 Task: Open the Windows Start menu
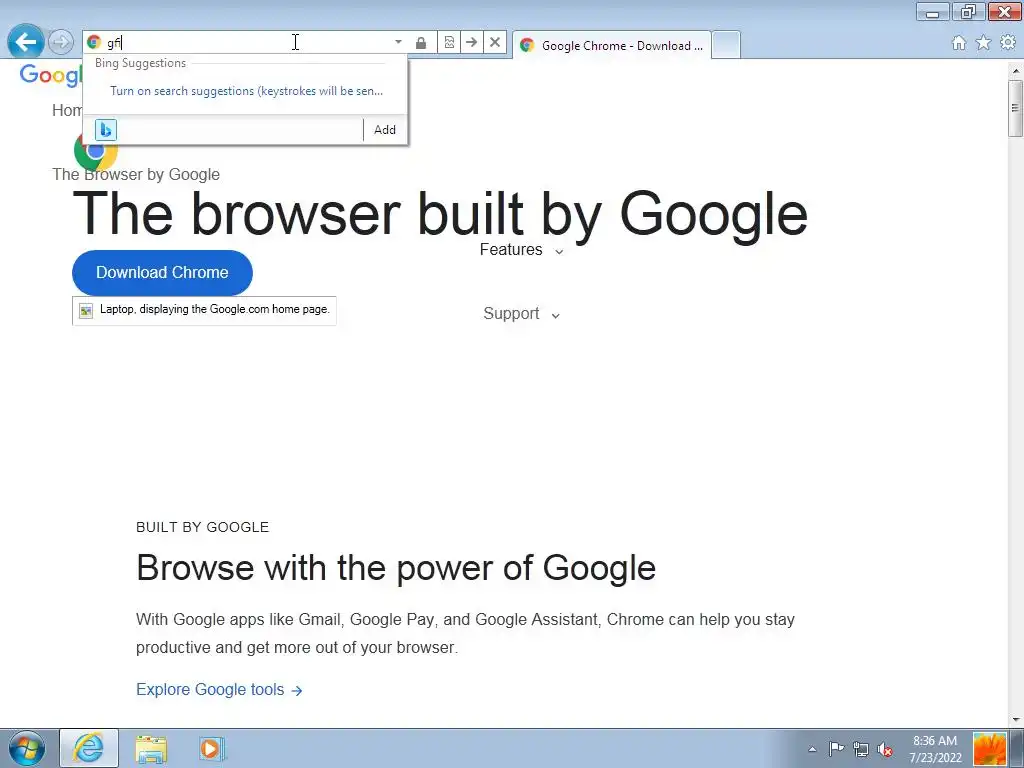pos(27,748)
